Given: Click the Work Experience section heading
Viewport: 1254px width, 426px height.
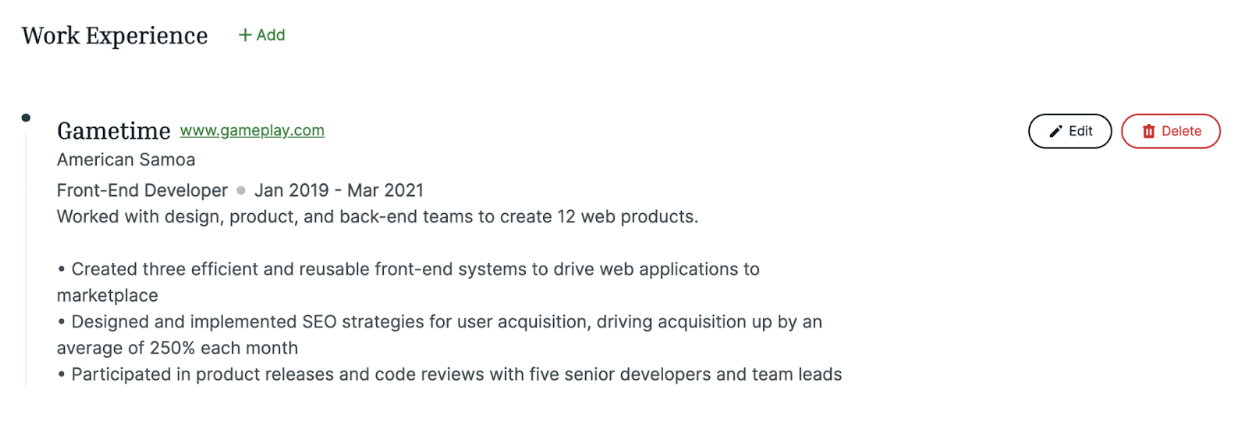Looking at the screenshot, I should (x=115, y=36).
